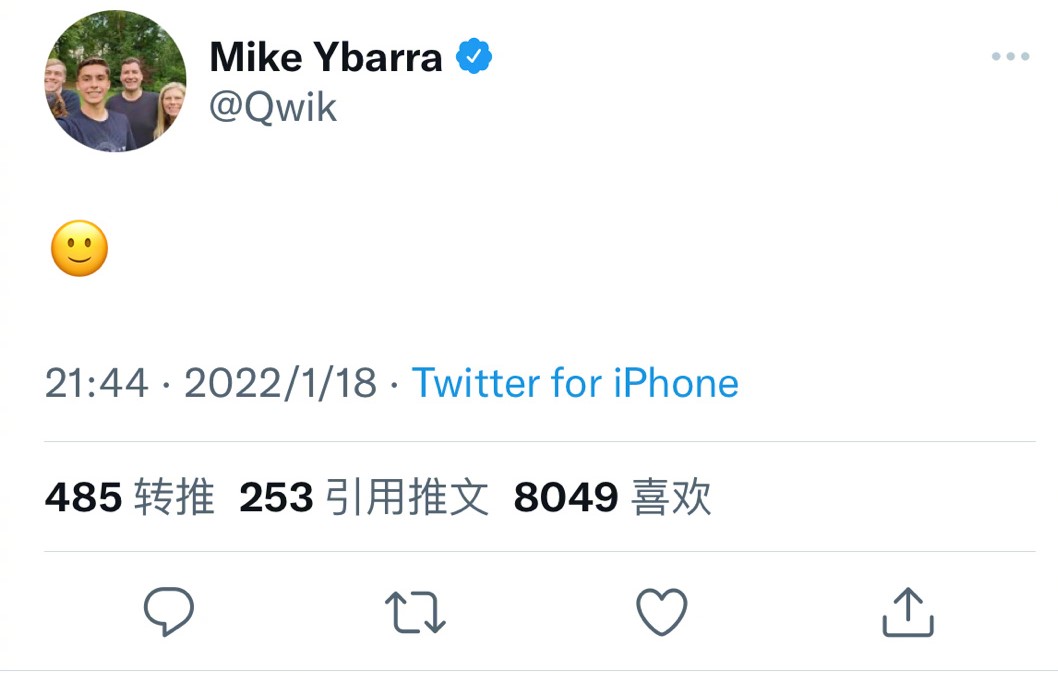Screen dimensions: 1058x673
Task: Click the blue verified badge
Action: [474, 57]
